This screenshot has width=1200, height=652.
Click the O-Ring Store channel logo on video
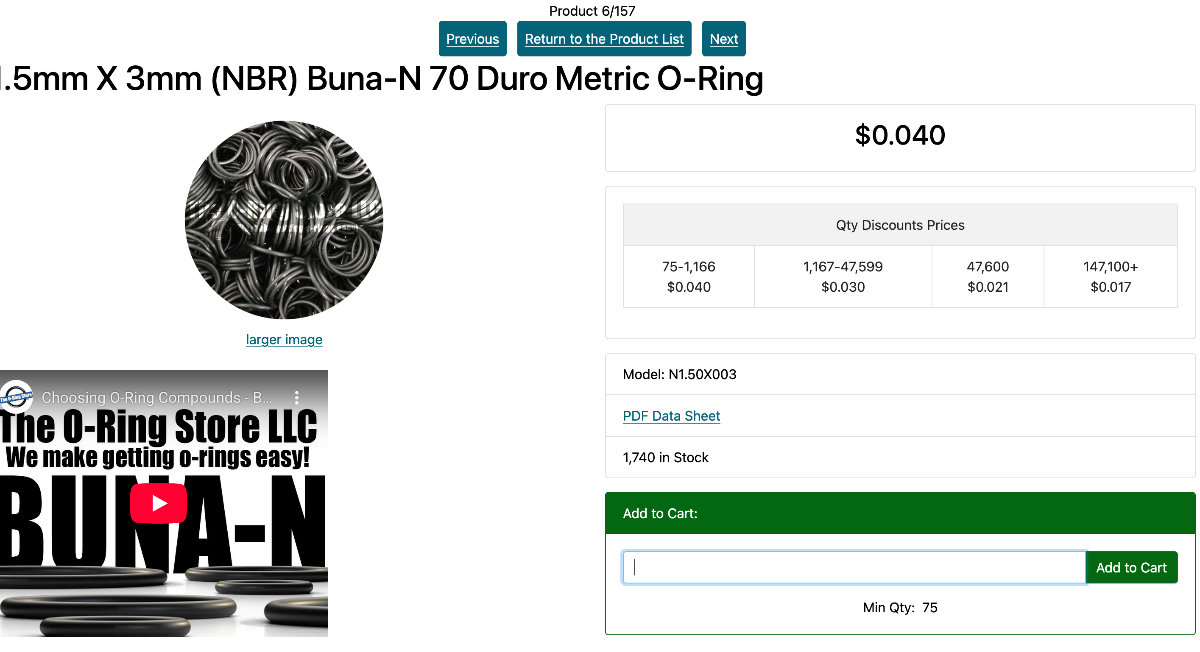(x=16, y=397)
